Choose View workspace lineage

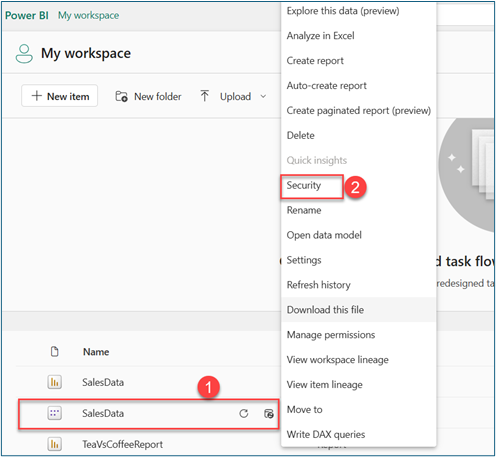[x=338, y=360]
